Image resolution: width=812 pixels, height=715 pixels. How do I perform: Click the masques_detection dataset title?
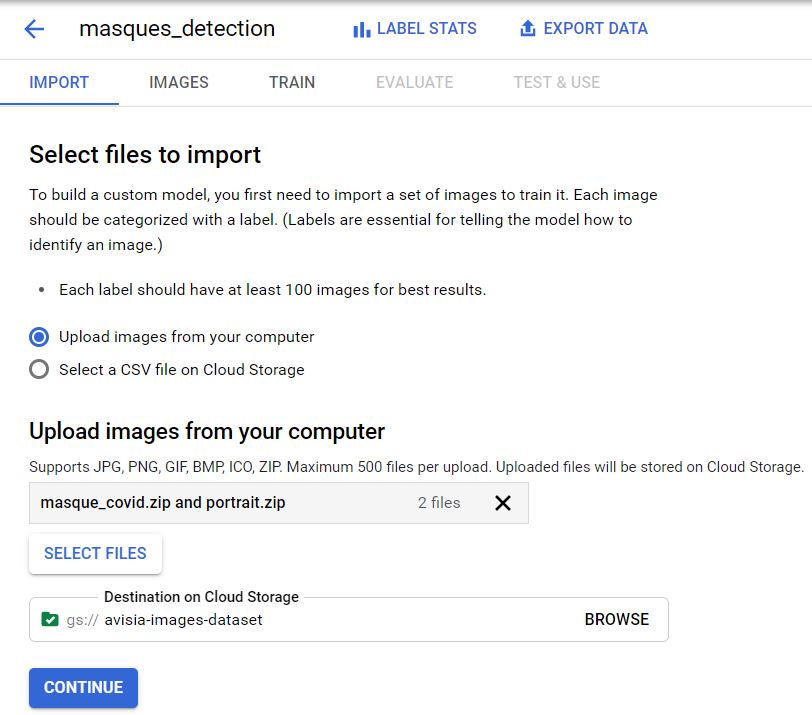point(177,29)
